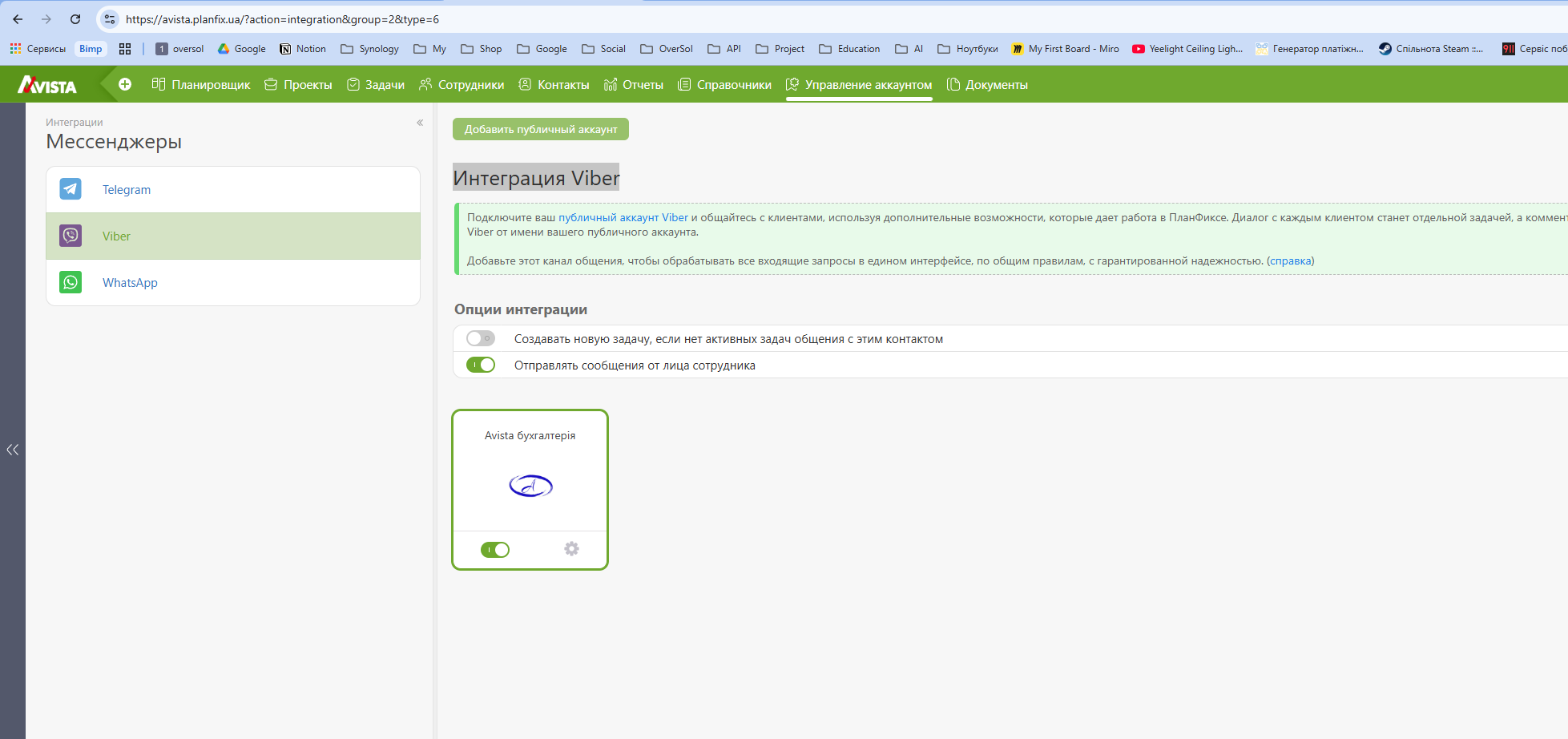Open My First Board - Miro bookmark

1066,49
